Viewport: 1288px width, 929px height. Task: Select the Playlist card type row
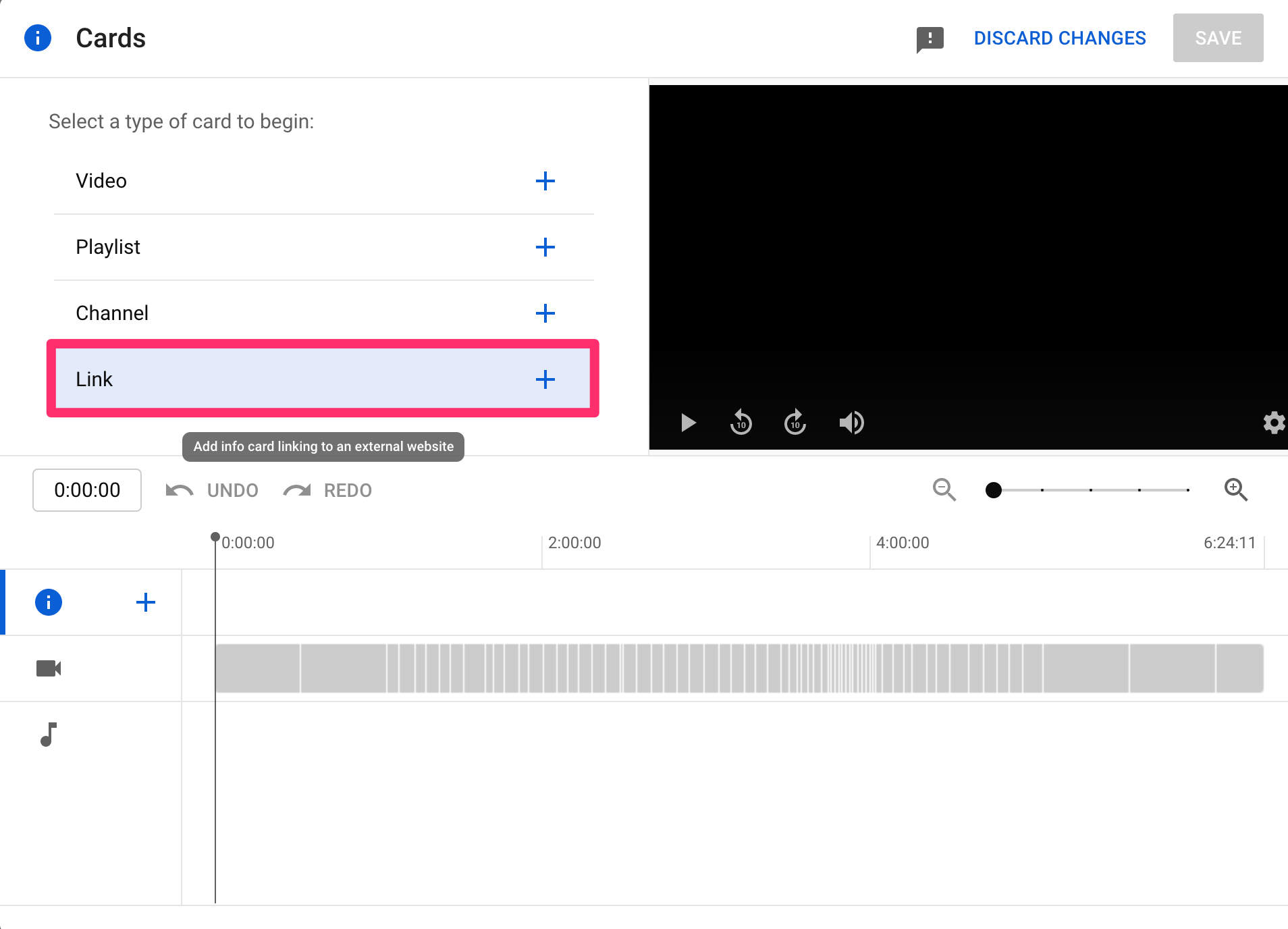point(323,247)
